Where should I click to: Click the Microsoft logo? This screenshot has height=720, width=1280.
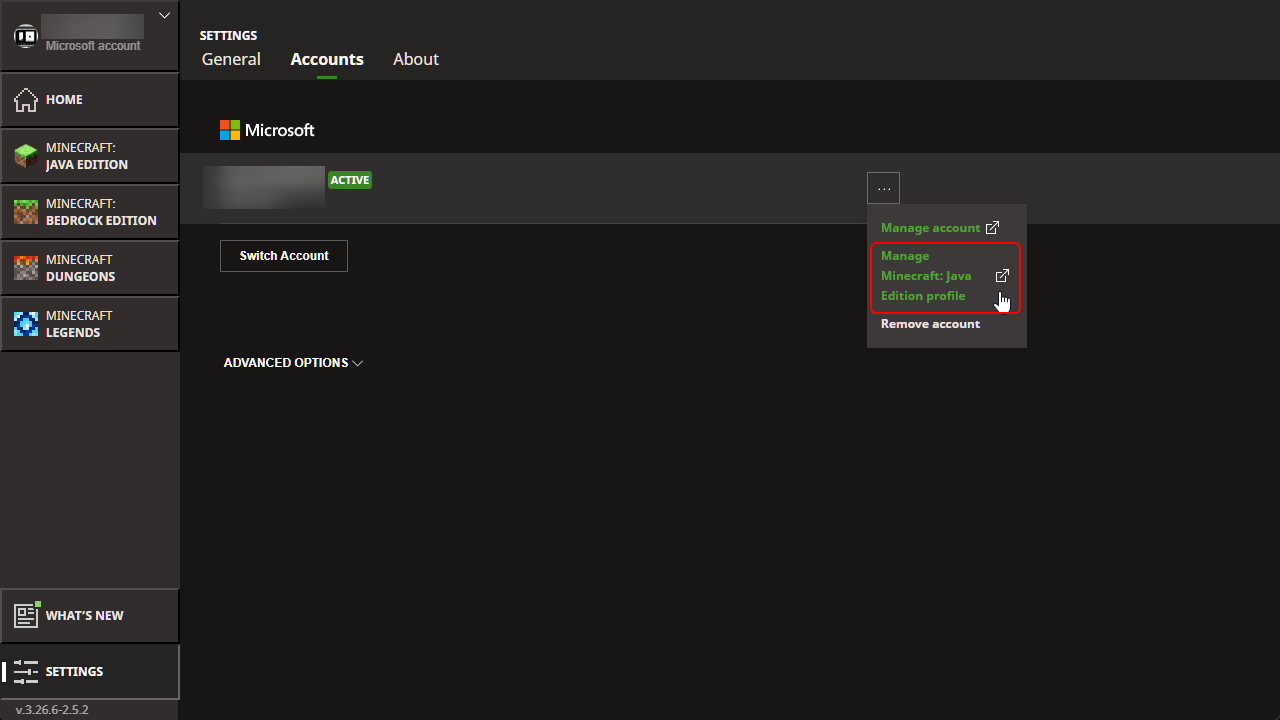pos(267,130)
